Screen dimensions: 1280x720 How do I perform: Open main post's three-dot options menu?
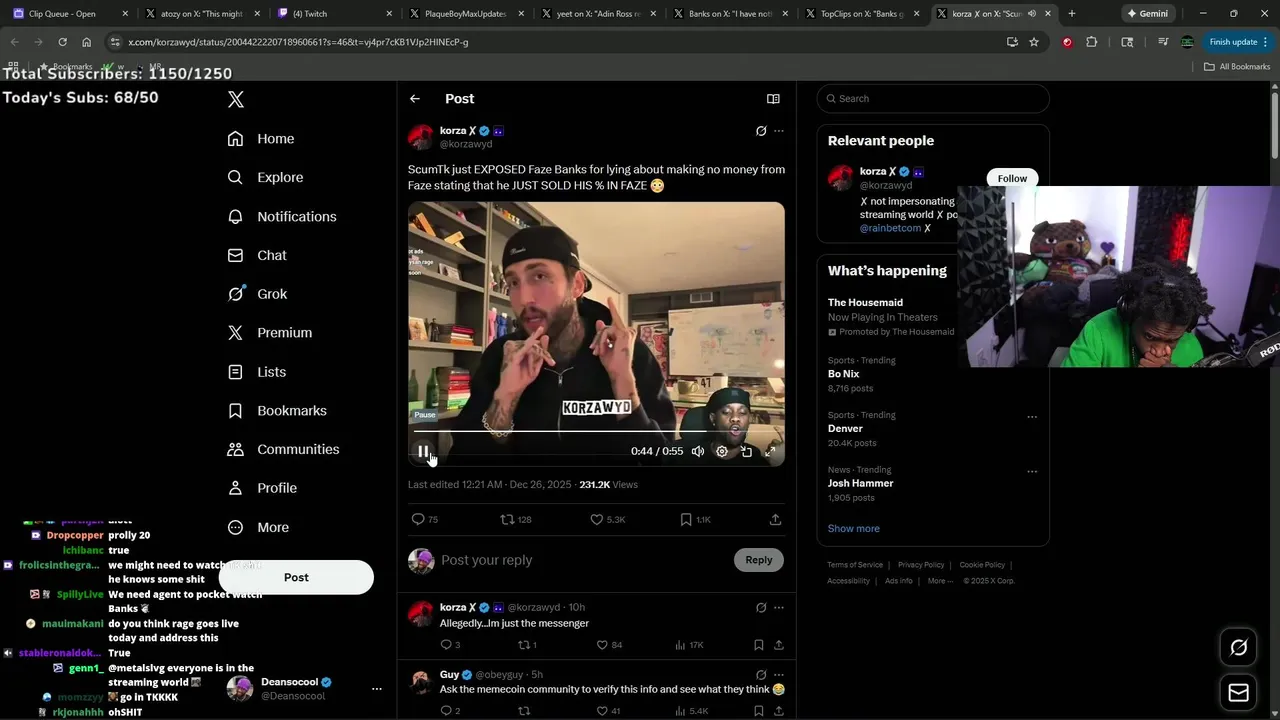tap(779, 131)
